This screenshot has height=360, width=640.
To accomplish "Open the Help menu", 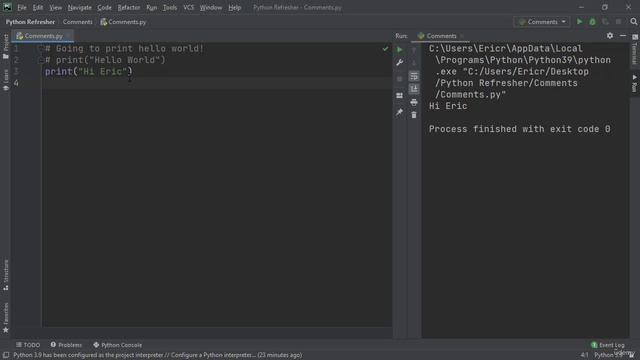I will [x=234, y=7].
